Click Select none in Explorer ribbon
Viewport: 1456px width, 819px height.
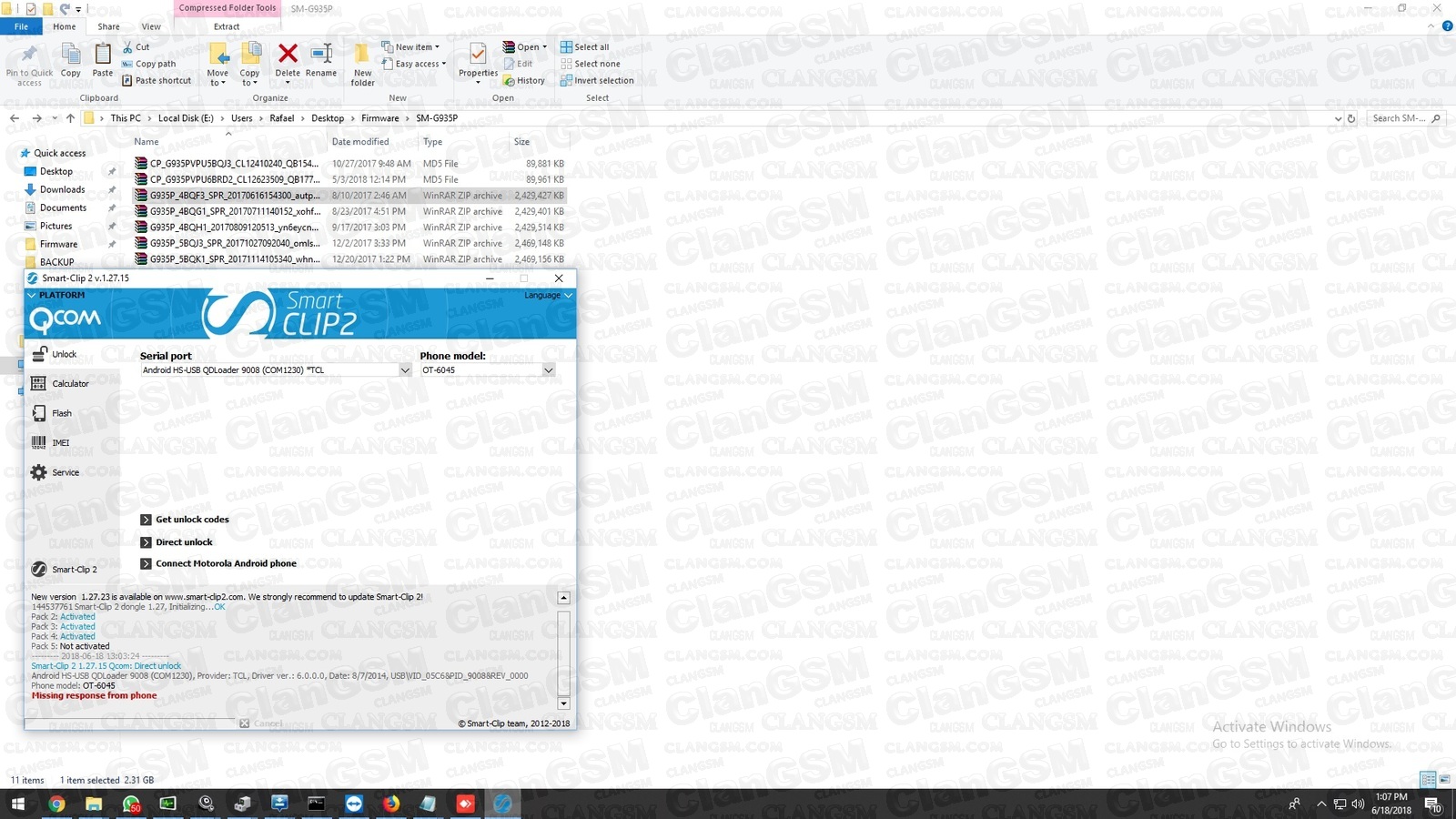click(590, 64)
